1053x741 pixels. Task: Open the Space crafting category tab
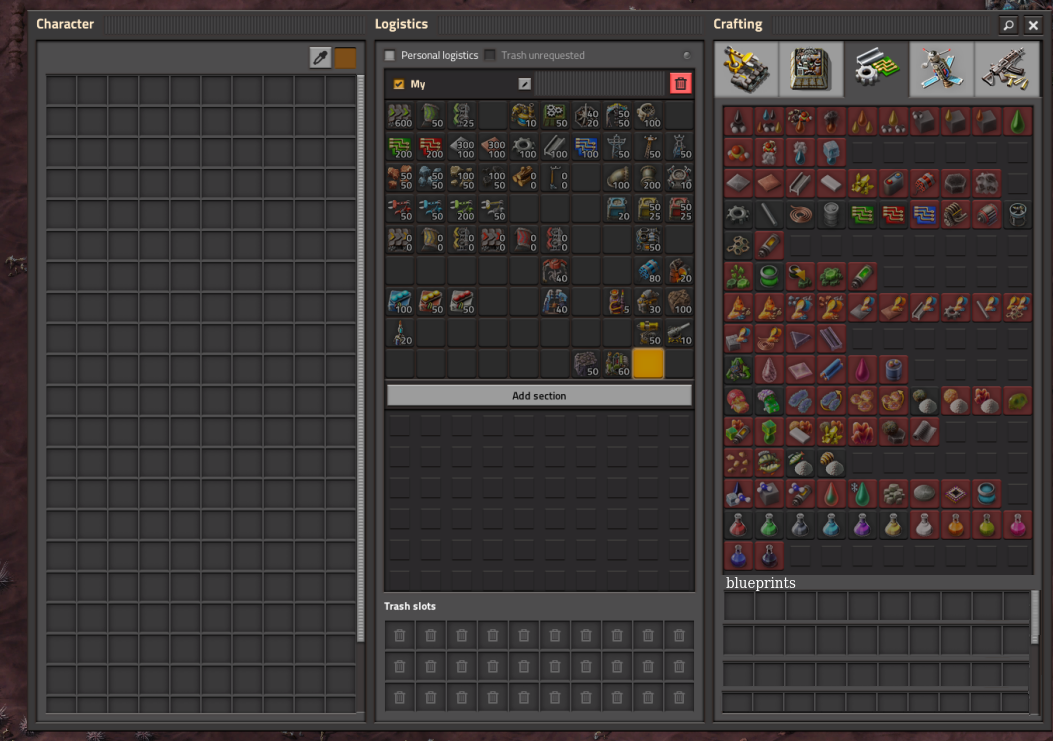942,69
